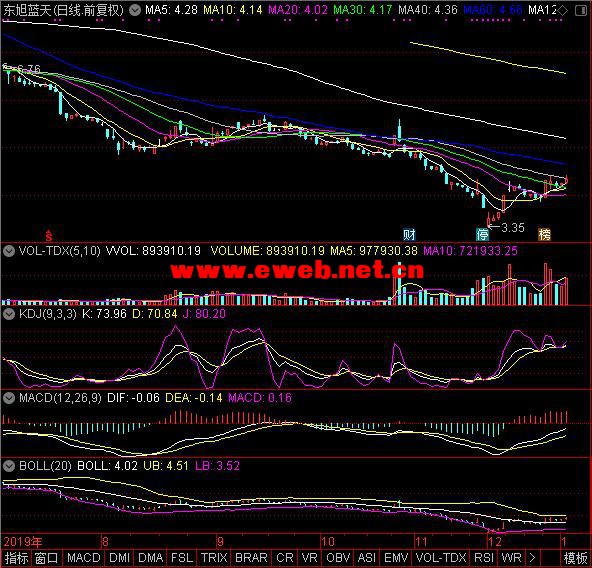Show more indicator tabs with arrow
The width and height of the screenshot is (592, 568).
coord(532,558)
